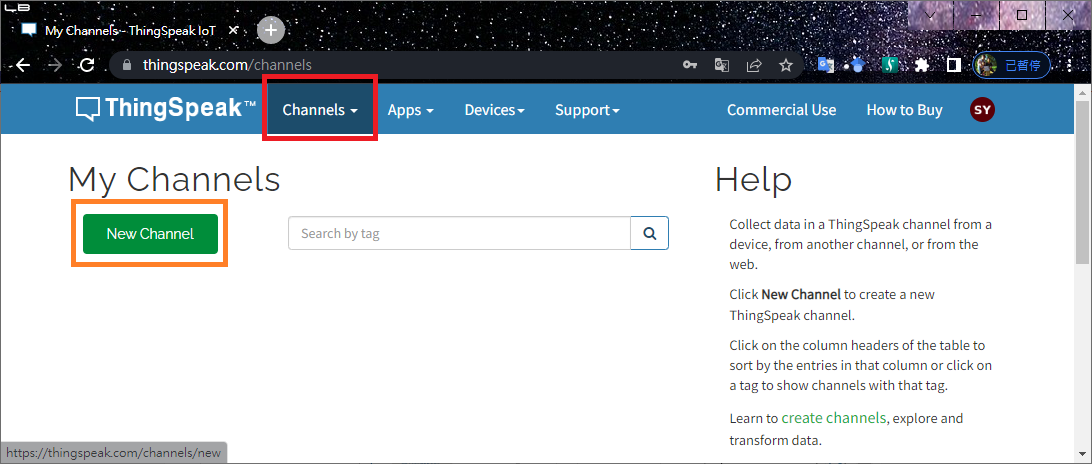Open saved passwords key icon
Screen dimensions: 1092x464
click(x=689, y=65)
